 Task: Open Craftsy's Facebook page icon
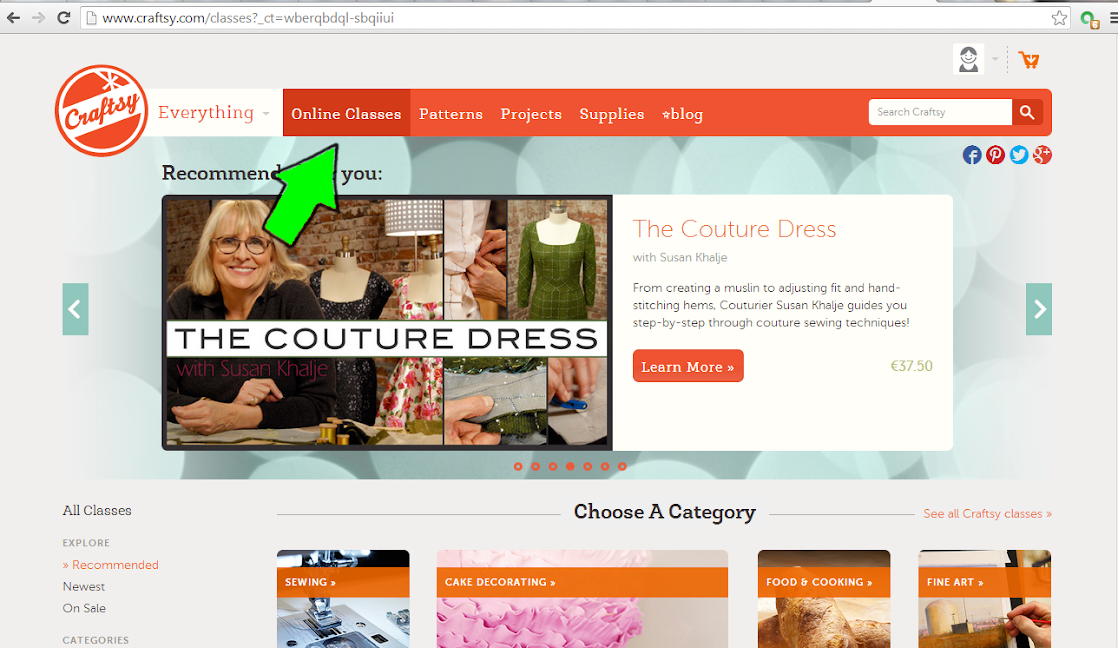pos(972,155)
